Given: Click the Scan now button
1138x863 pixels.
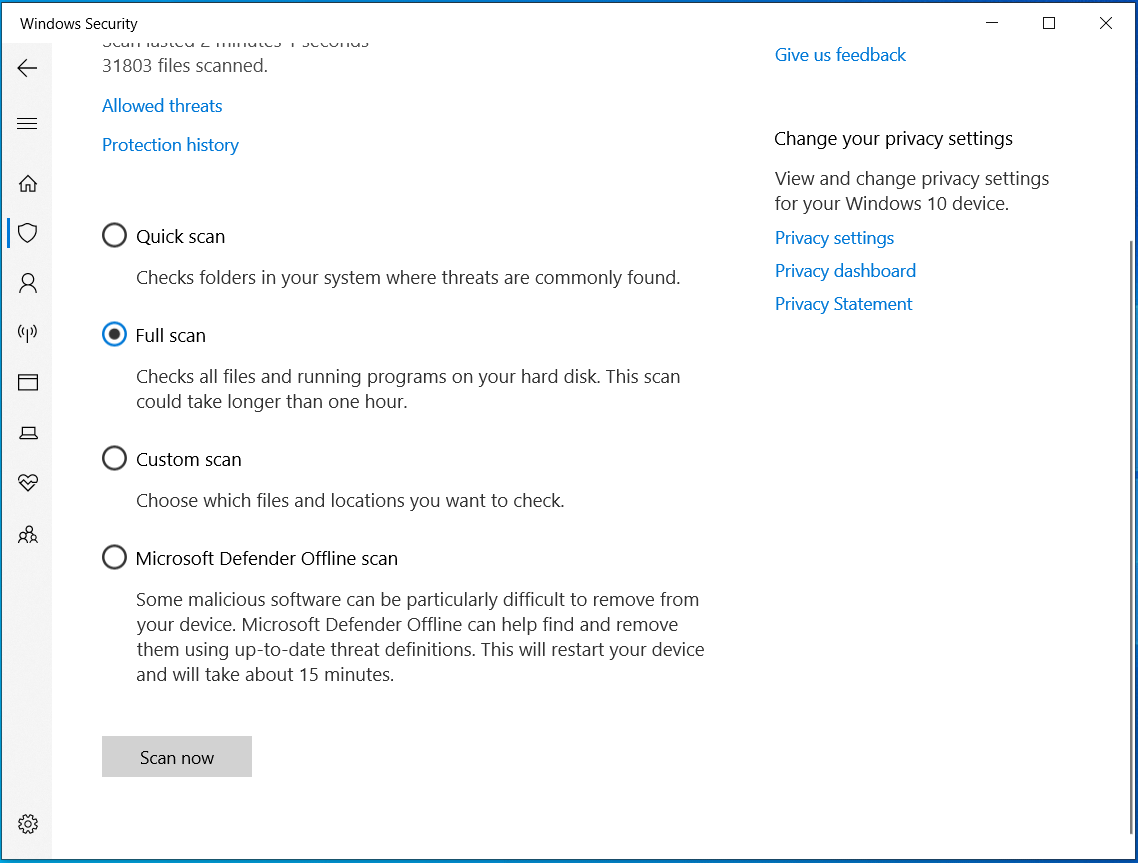Looking at the screenshot, I should pos(176,757).
